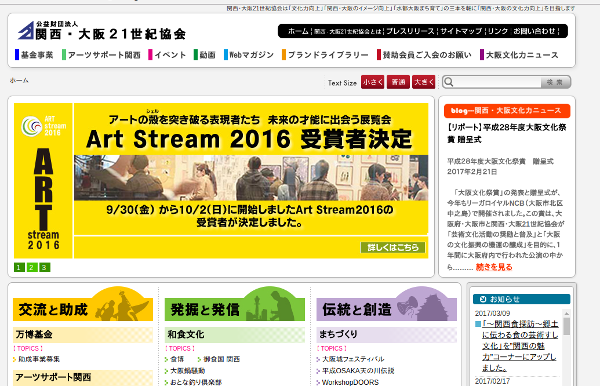Viewport: 600px width, 386px height.
Task: Open the 続きを見る read-more link
Action: (494, 267)
